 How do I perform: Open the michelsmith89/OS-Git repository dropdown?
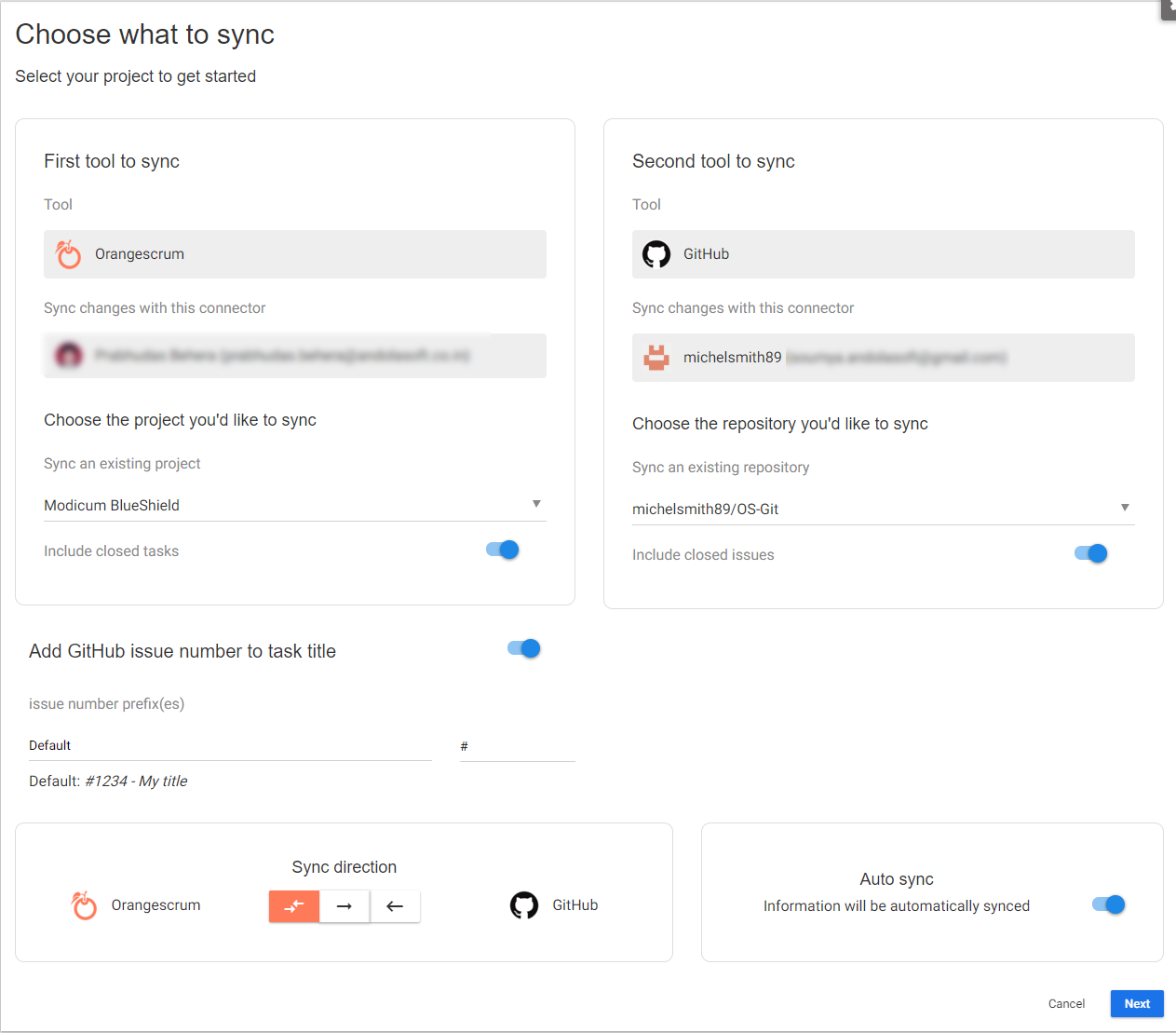(884, 509)
